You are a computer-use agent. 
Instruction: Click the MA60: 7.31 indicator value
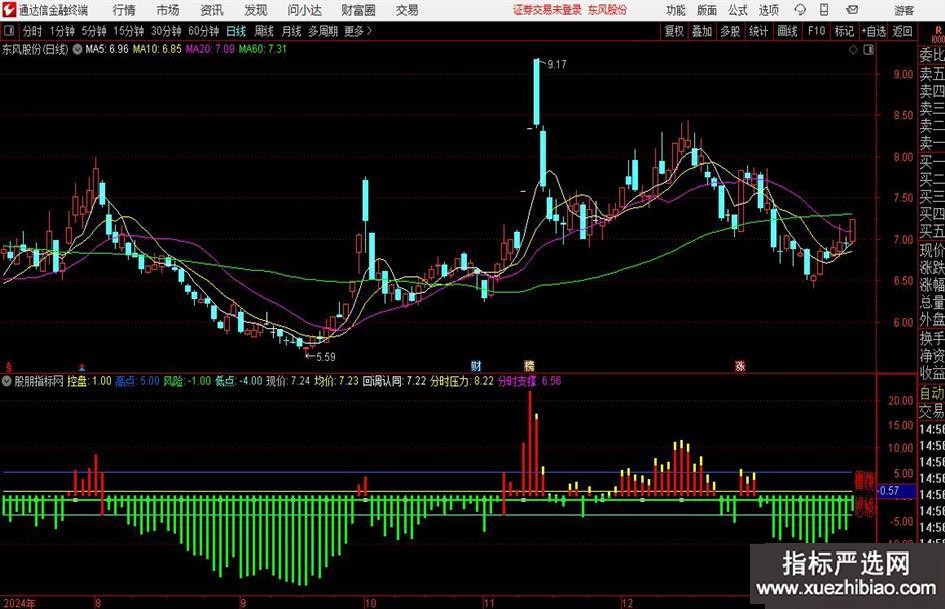point(263,49)
